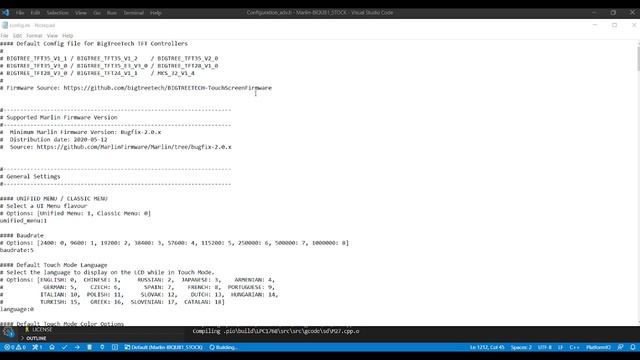Viewport: 640px width, 360px height.
Task: Open Notepad File menu
Action: 4,36
